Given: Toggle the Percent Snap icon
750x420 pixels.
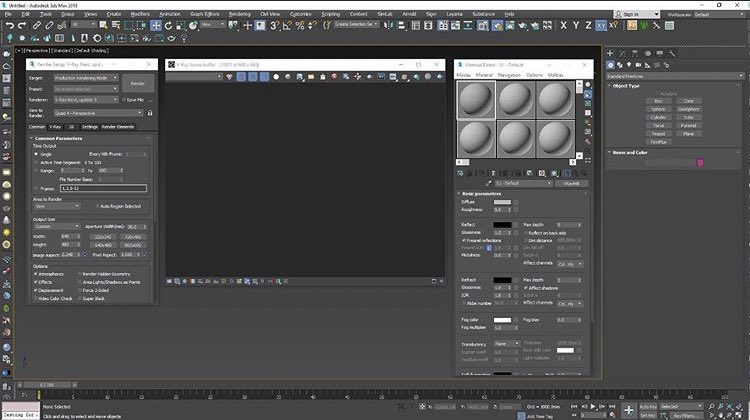Looking at the screenshot, I should tap(300, 25).
